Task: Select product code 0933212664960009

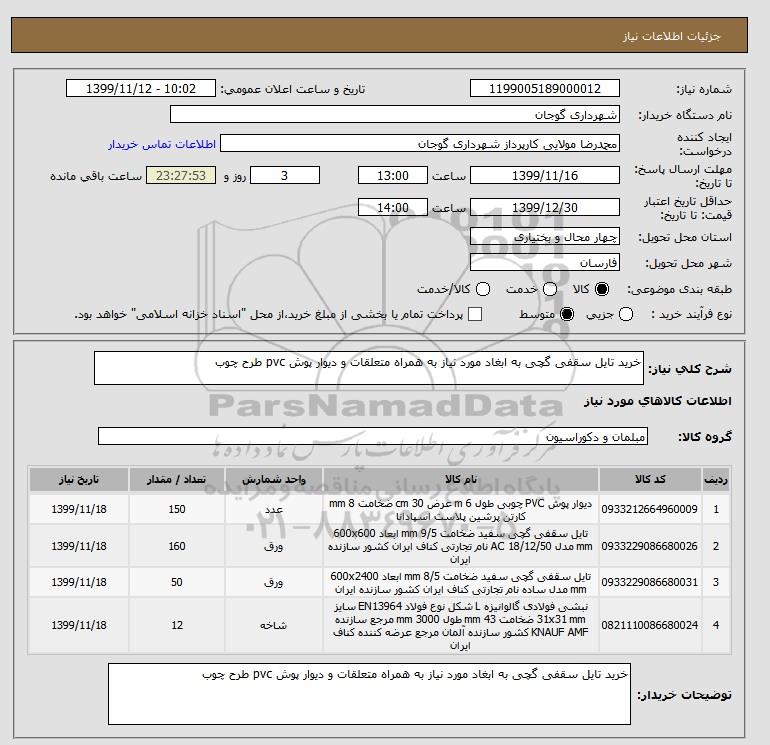Action: click(650, 509)
